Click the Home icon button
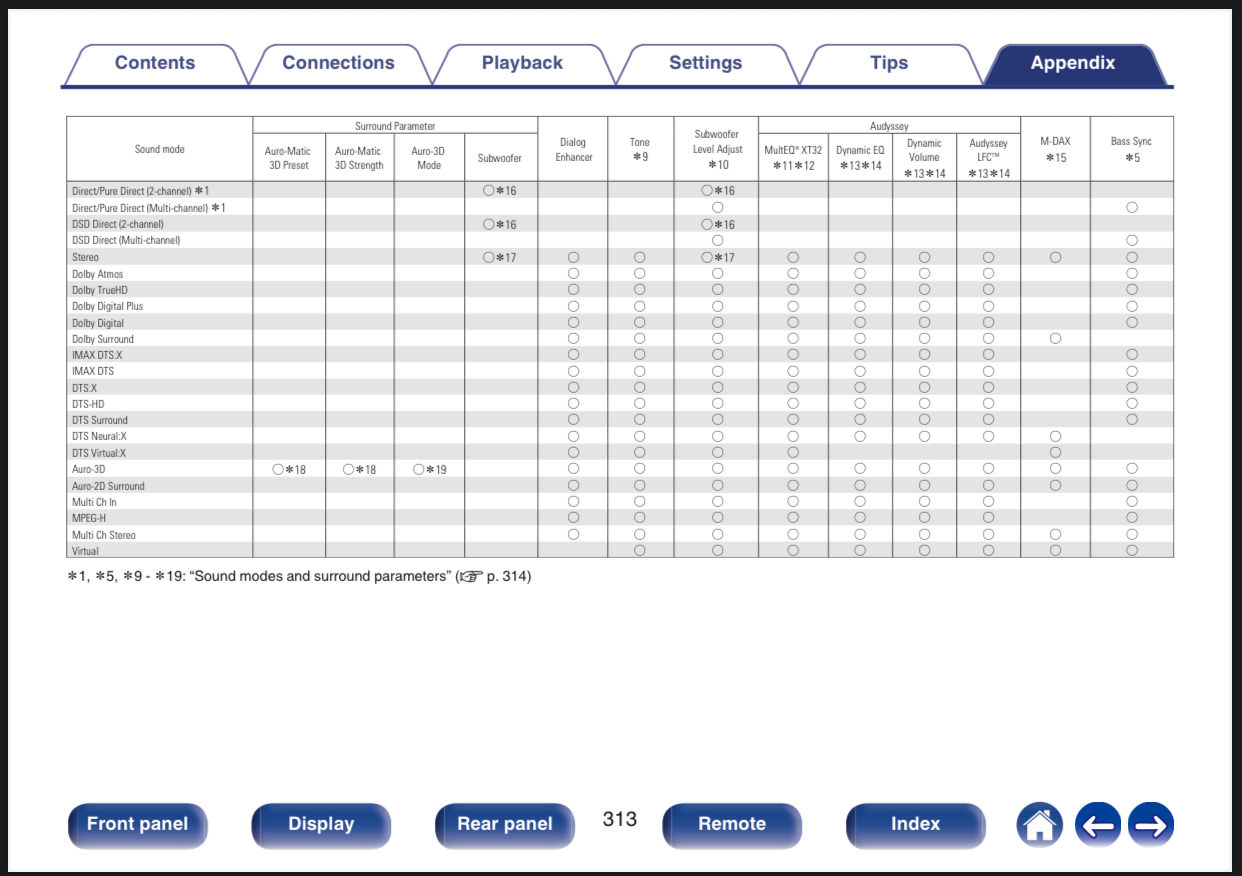1242x876 pixels. coord(1040,825)
